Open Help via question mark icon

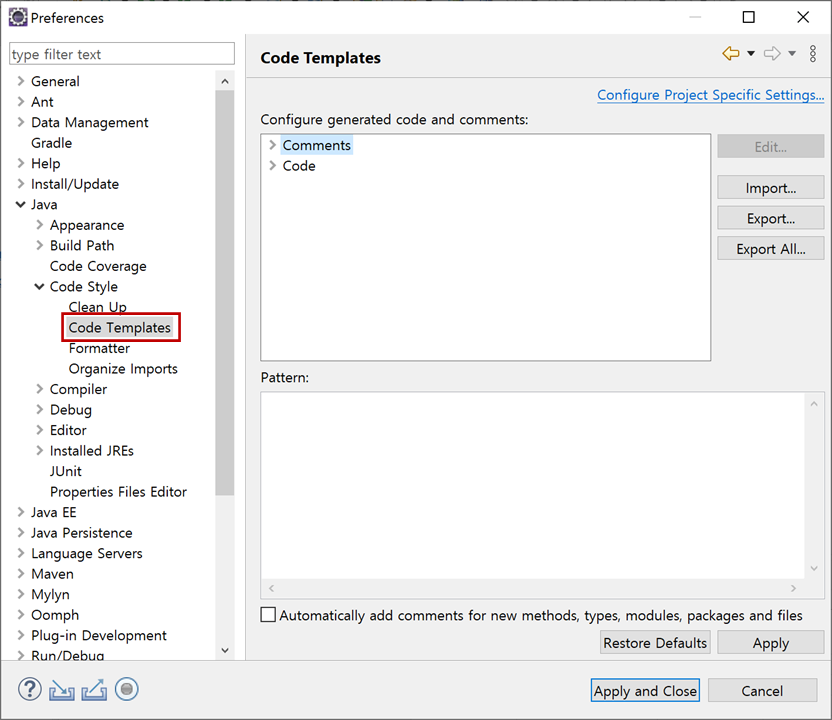pos(29,689)
